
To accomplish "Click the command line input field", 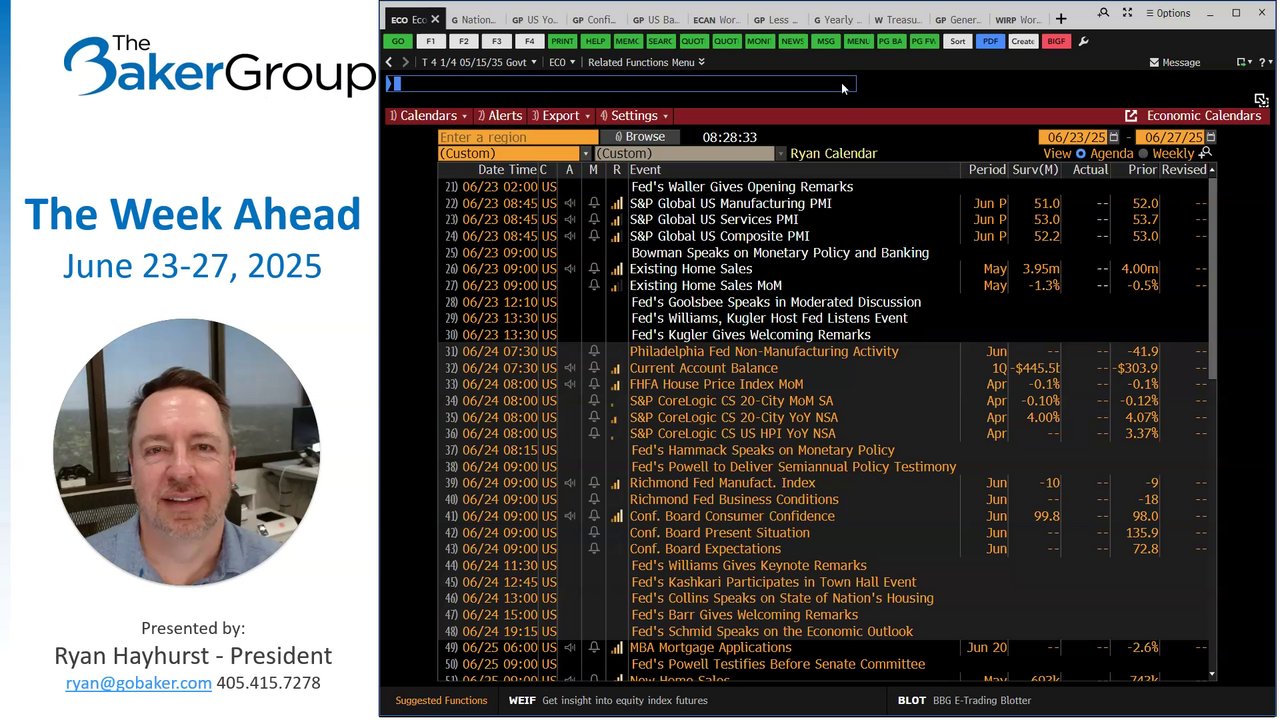I will [621, 84].
